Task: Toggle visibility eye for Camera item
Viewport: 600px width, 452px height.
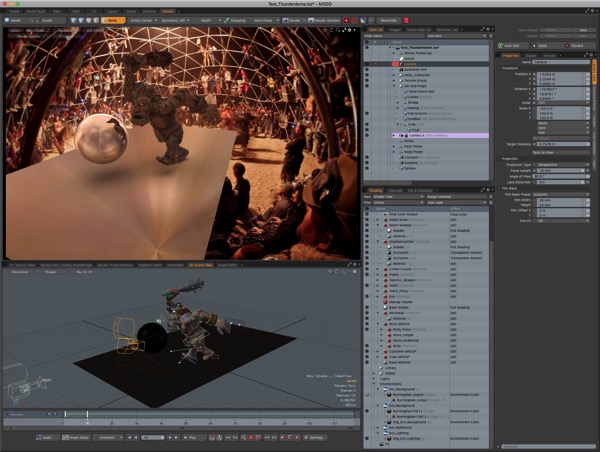Action: click(367, 63)
